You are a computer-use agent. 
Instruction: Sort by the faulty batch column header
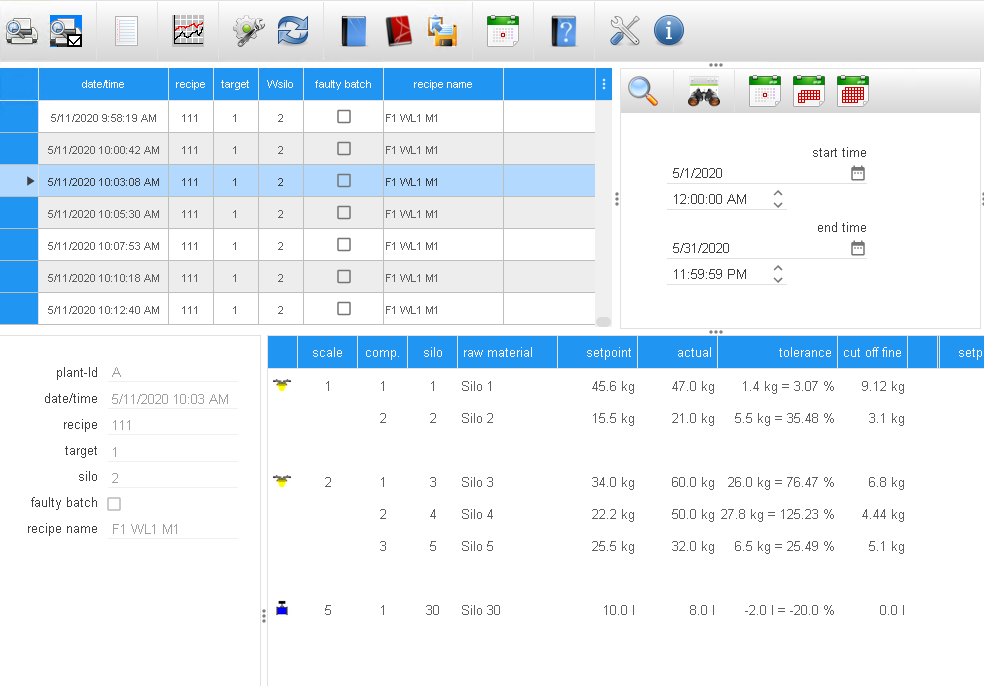(343, 84)
